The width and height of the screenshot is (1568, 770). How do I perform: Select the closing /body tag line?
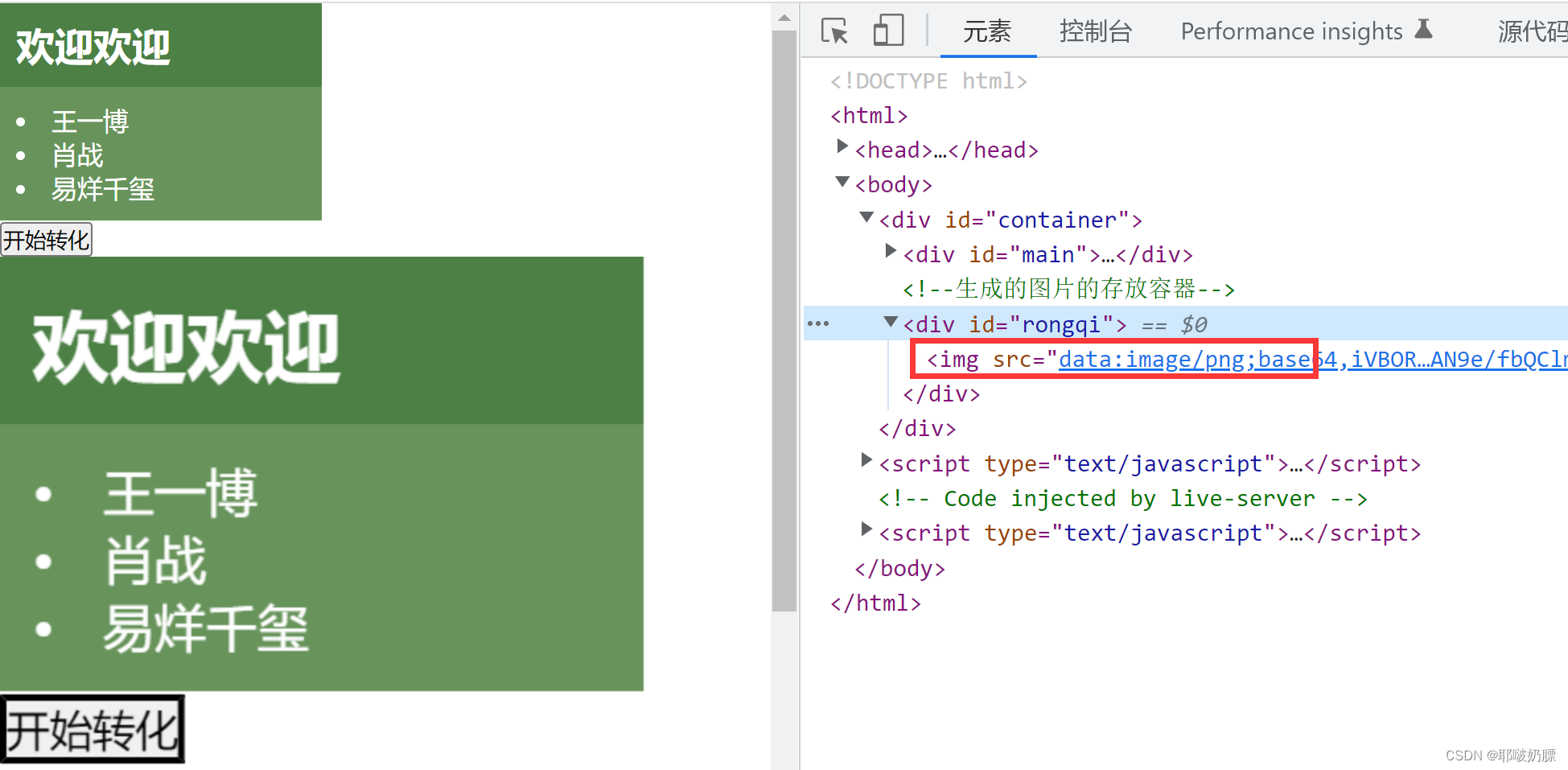[x=899, y=569]
